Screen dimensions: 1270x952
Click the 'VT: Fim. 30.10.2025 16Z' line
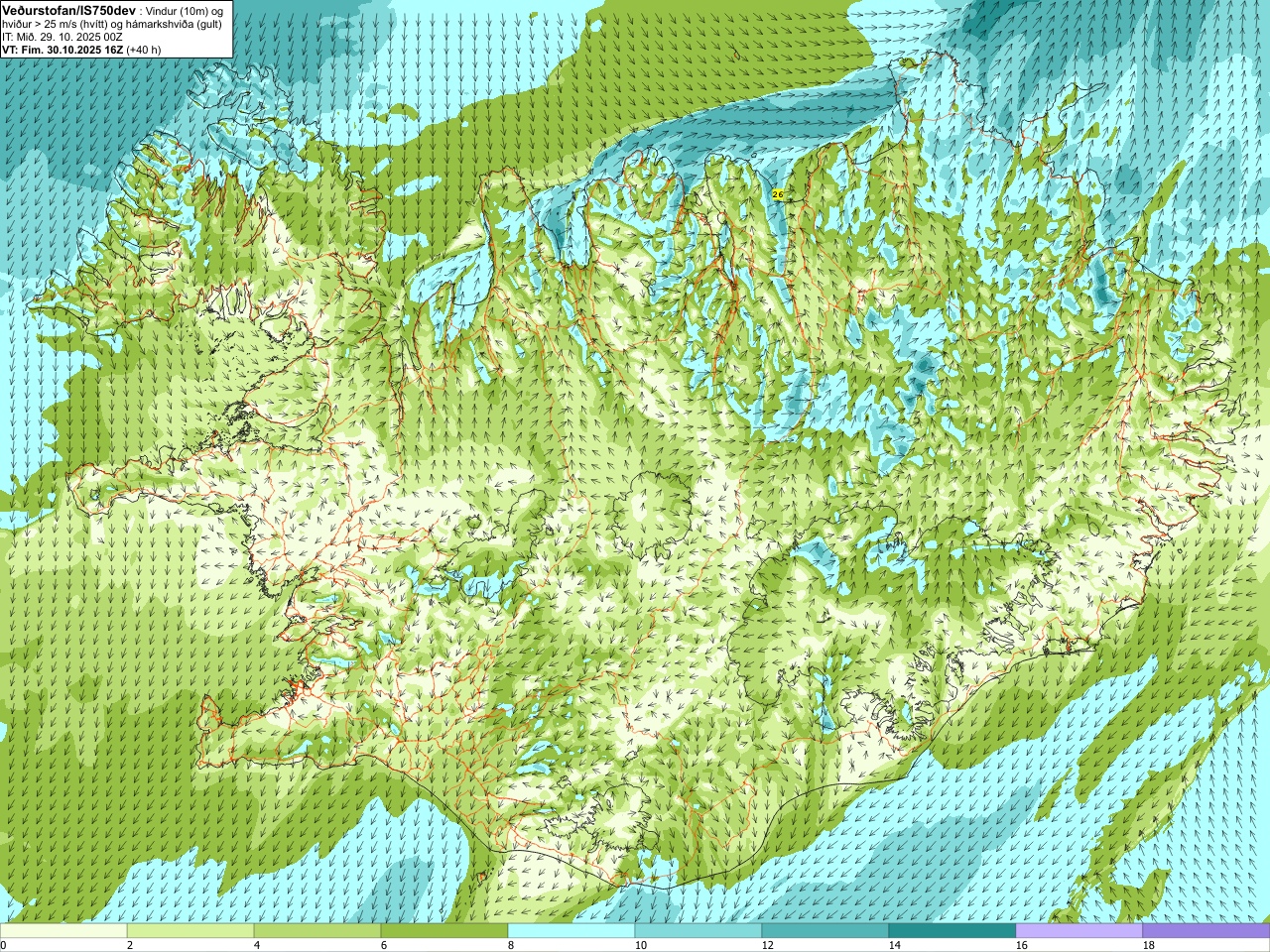(x=63, y=50)
